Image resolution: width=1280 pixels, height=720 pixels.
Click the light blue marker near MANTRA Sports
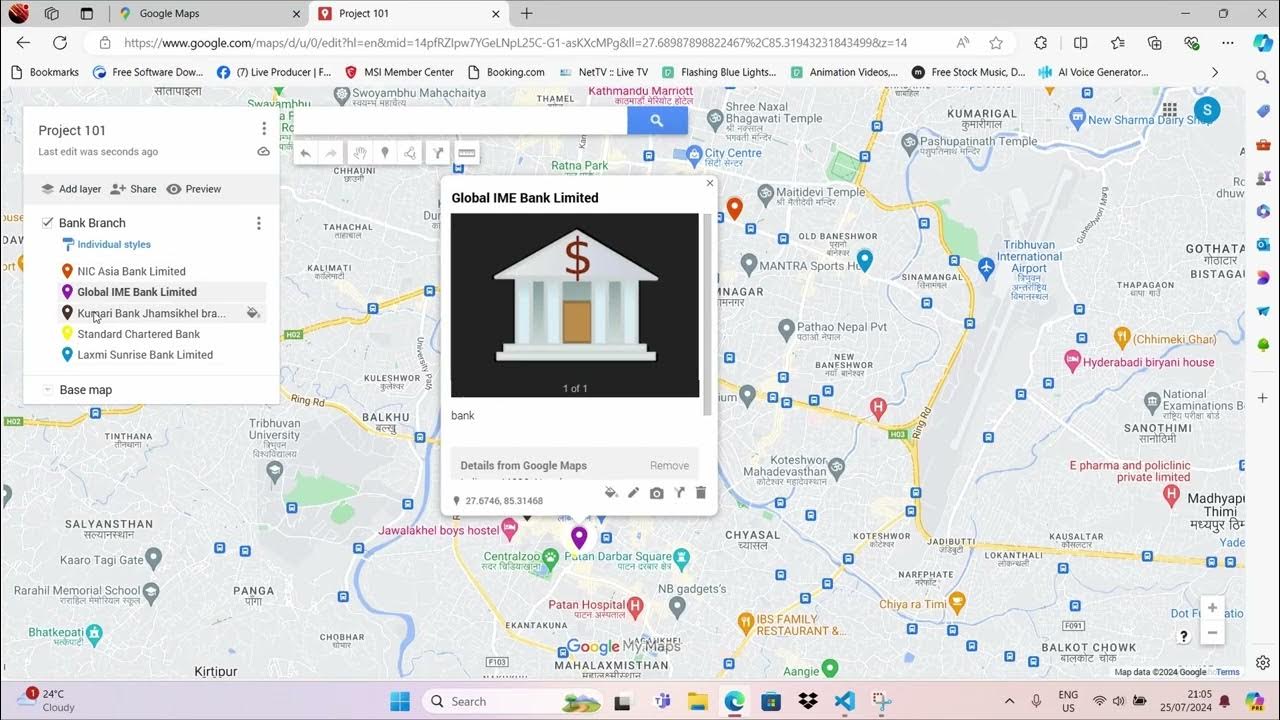click(x=865, y=260)
